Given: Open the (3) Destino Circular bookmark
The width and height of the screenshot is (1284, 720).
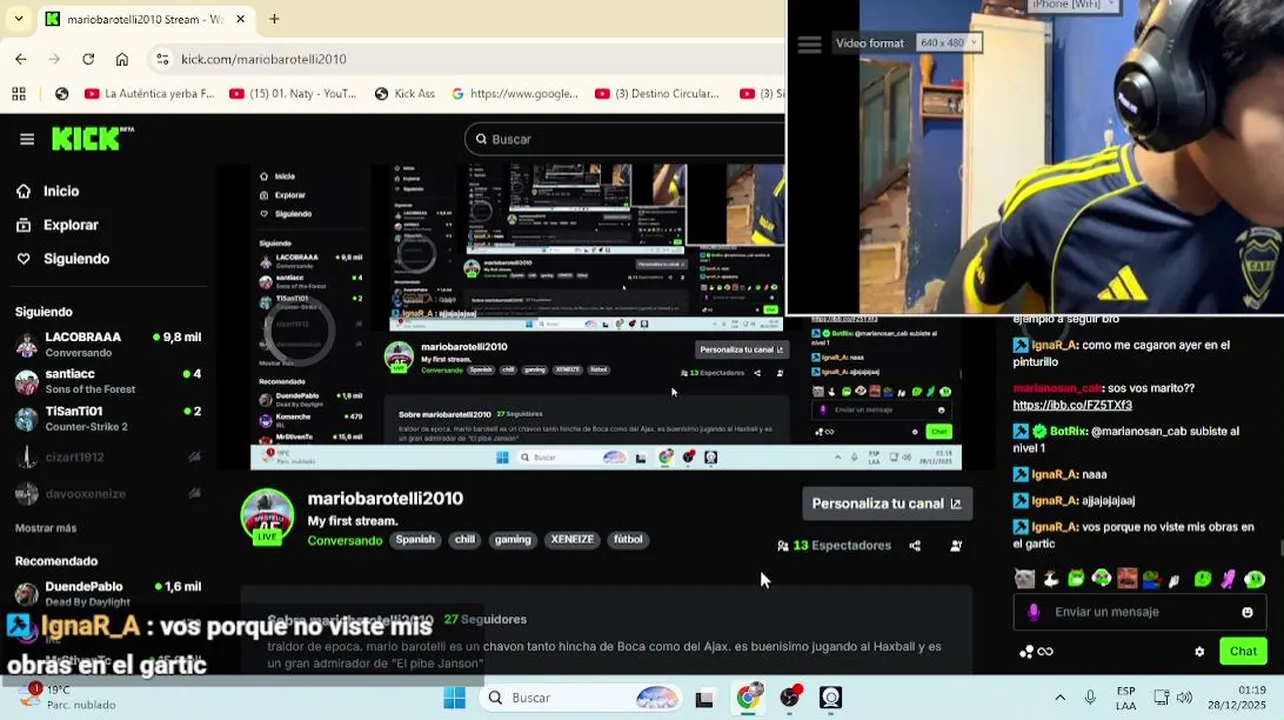Looking at the screenshot, I should (x=657, y=94).
